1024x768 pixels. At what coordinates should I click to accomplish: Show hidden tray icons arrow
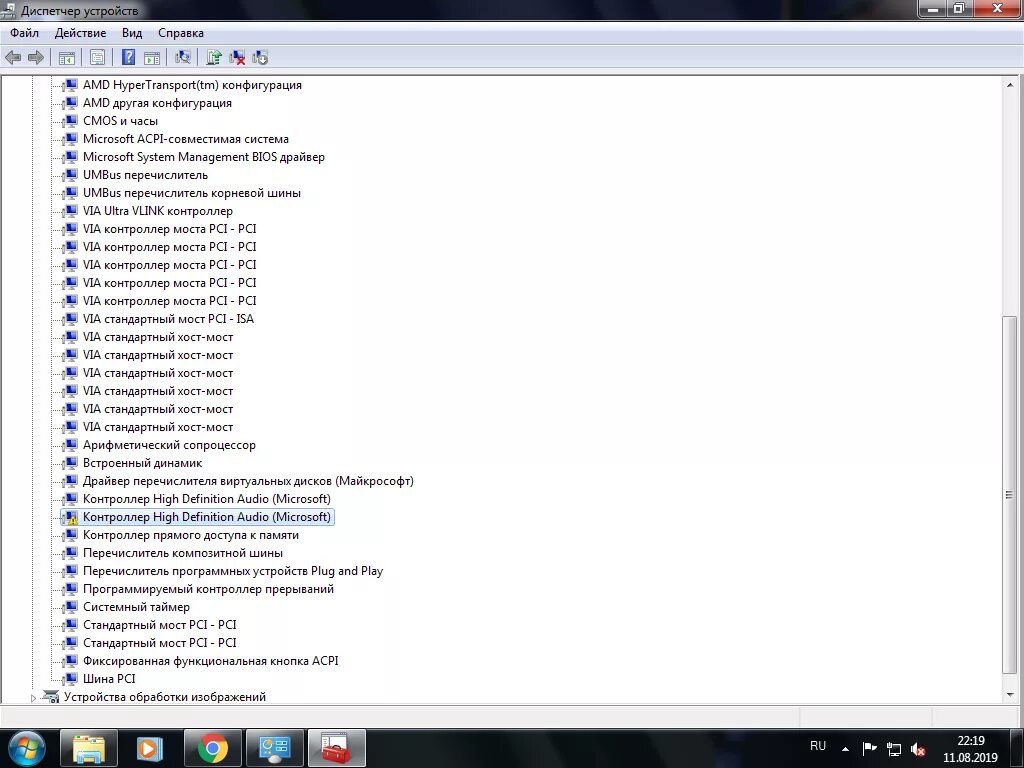pos(845,749)
